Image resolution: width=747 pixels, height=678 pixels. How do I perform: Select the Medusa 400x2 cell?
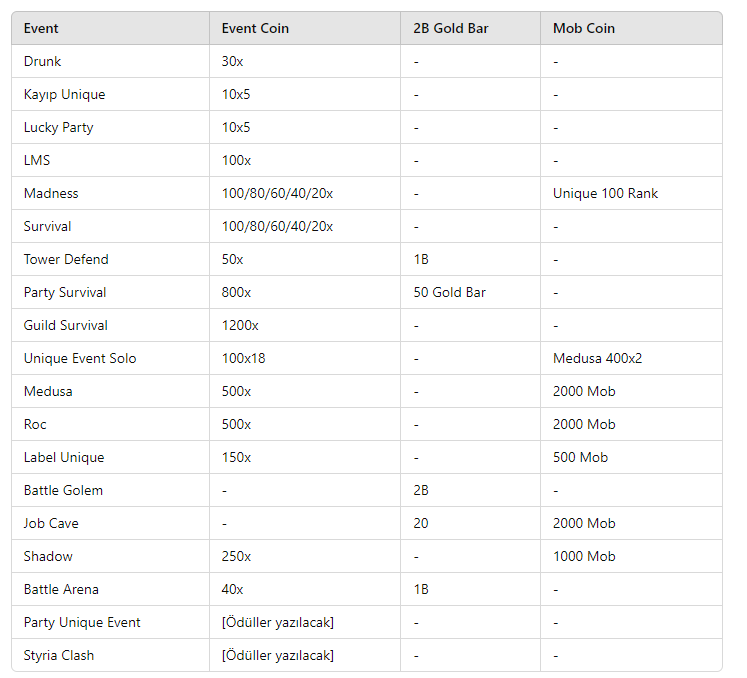(597, 358)
